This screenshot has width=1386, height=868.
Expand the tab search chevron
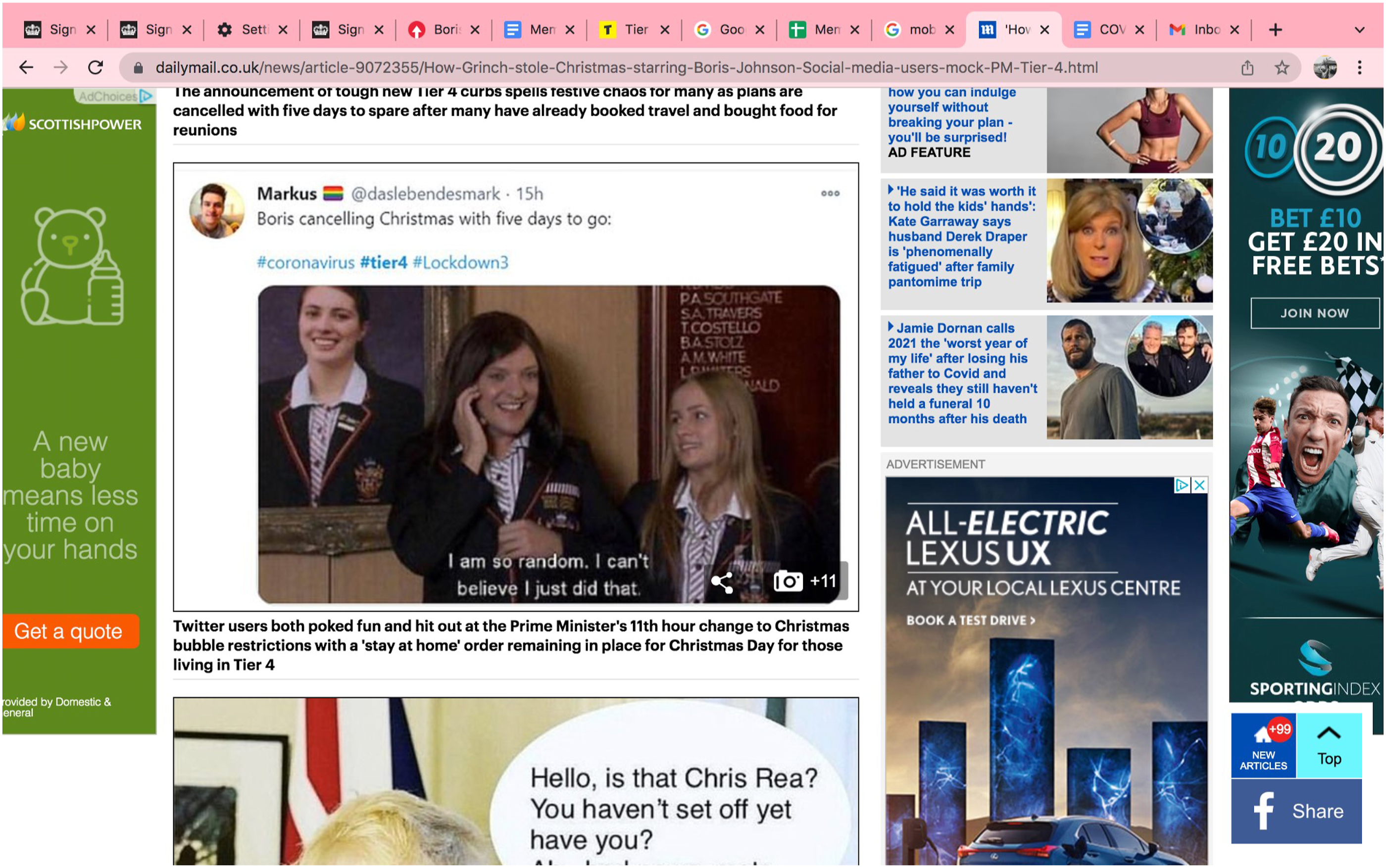click(x=1359, y=30)
